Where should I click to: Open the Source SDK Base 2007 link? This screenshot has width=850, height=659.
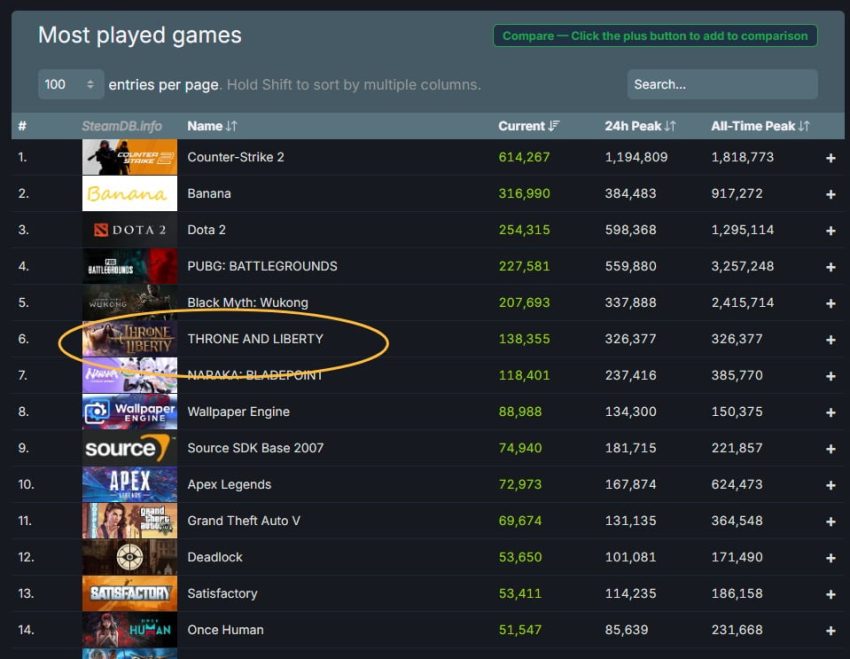click(255, 448)
